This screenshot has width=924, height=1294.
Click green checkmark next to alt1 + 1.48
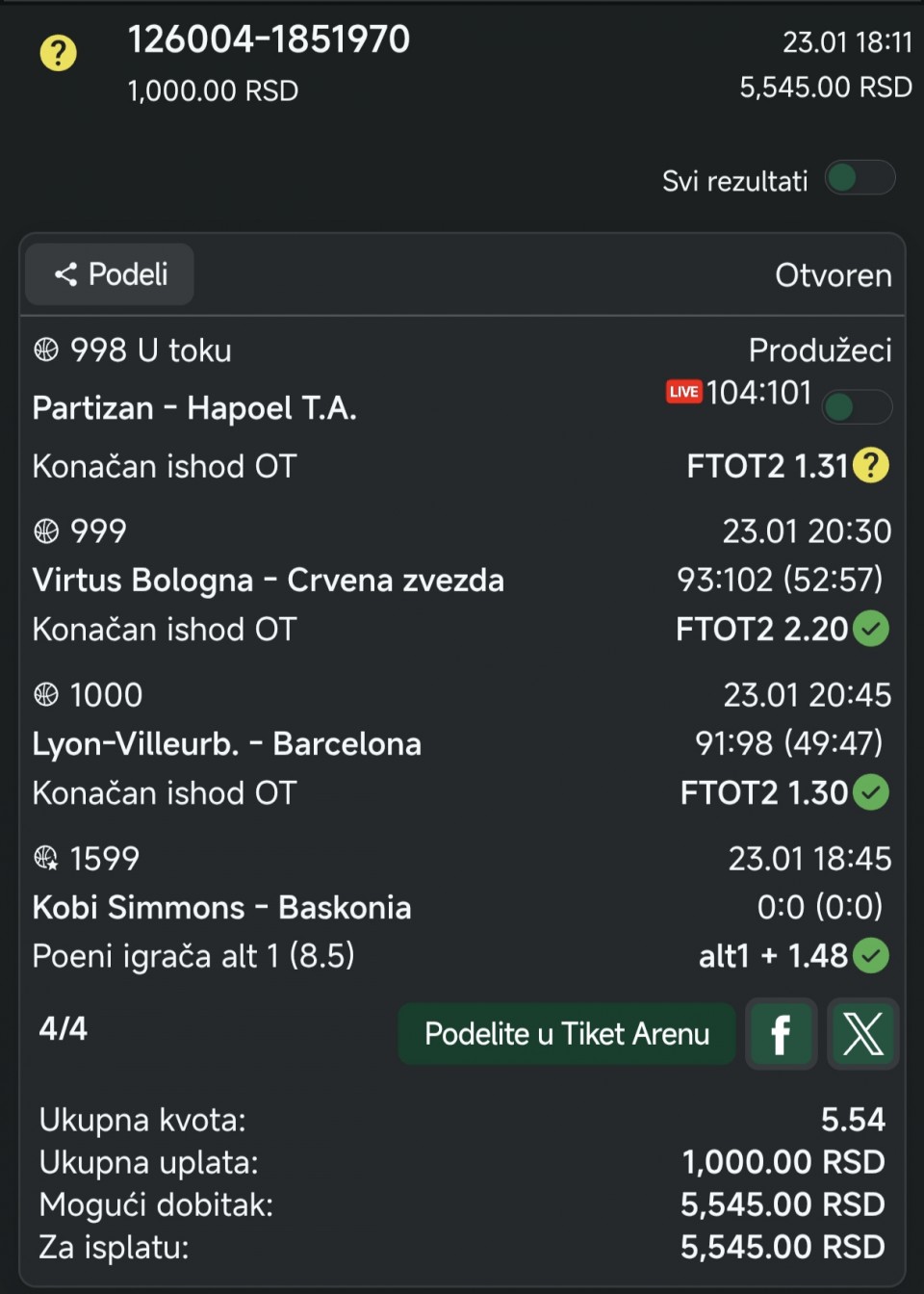click(871, 956)
